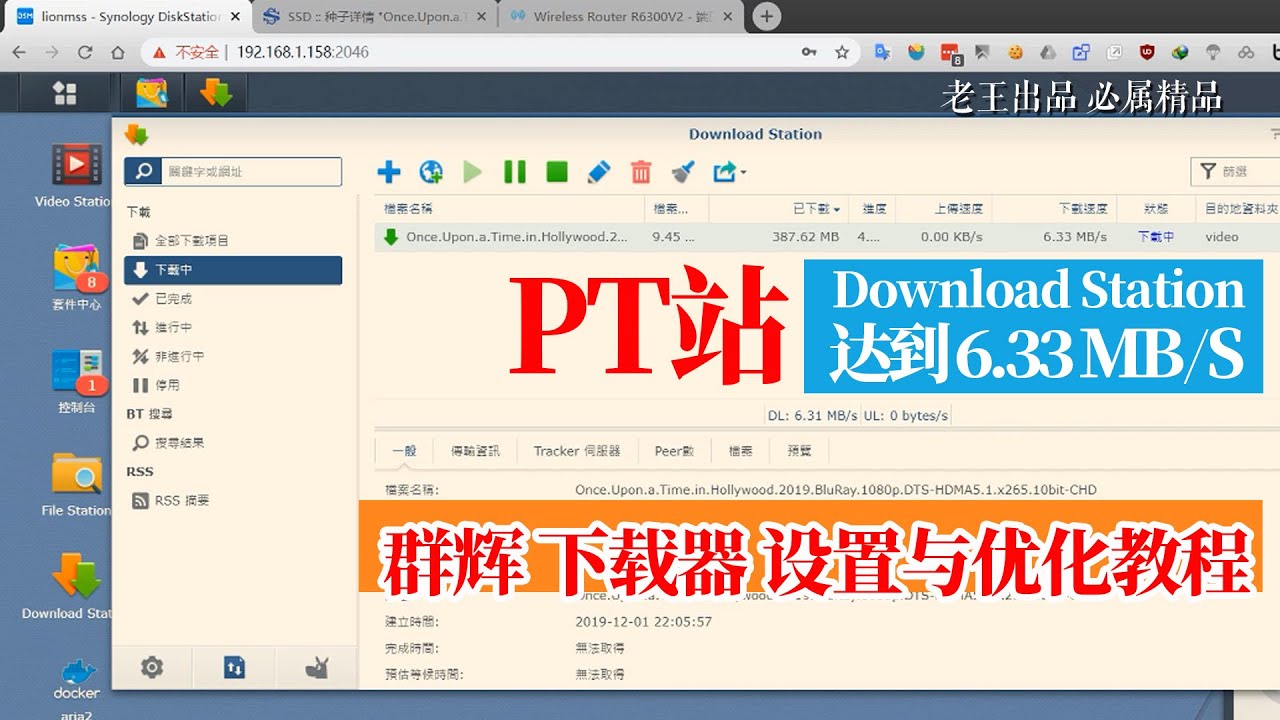Image resolution: width=1280 pixels, height=720 pixels.
Task: Switch to the 一般 tab
Action: 404,451
